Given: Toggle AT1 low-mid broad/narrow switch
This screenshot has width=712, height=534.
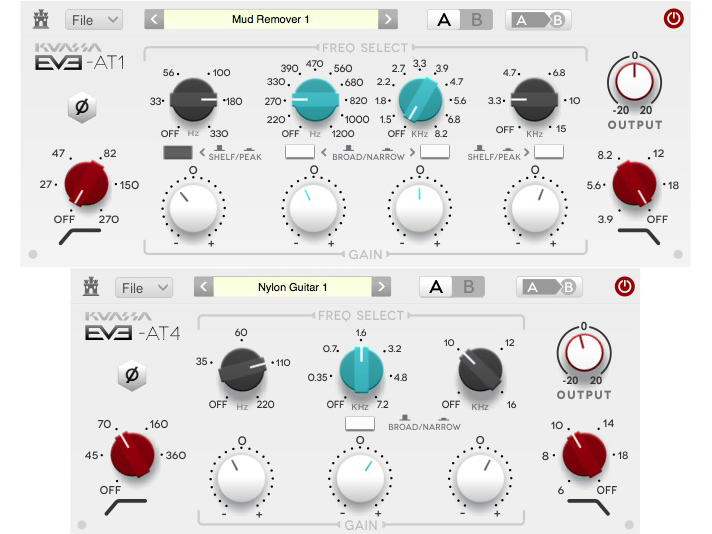Looking at the screenshot, I should tap(300, 152).
